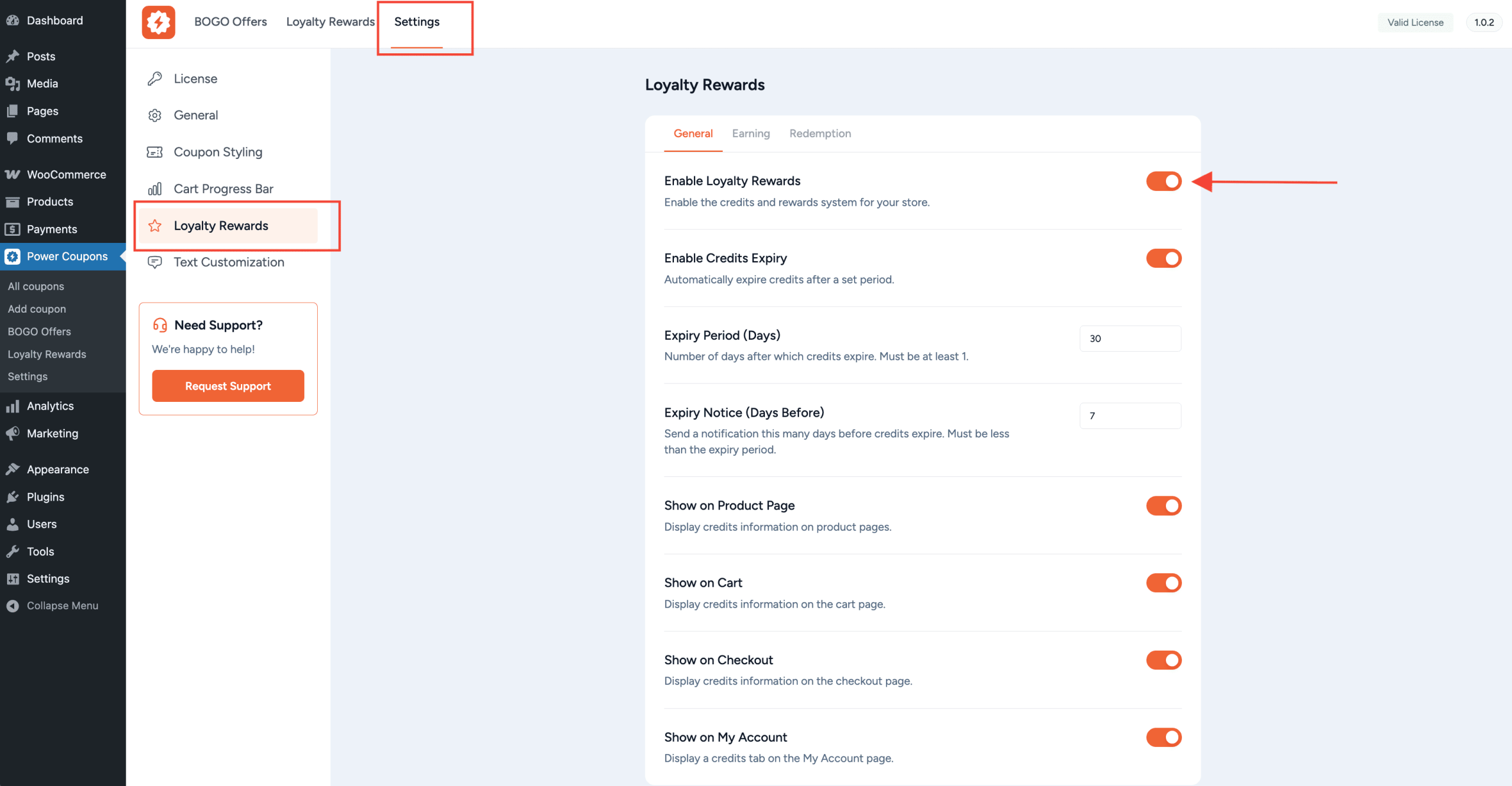The height and width of the screenshot is (786, 1512).
Task: Click the License key icon
Action: tap(155, 78)
